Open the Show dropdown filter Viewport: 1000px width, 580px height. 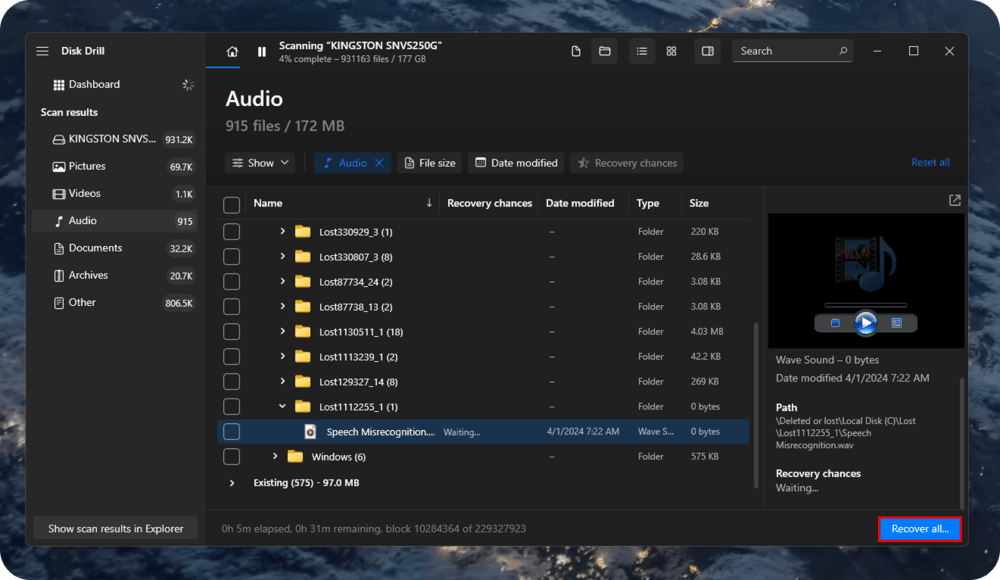tap(260, 163)
